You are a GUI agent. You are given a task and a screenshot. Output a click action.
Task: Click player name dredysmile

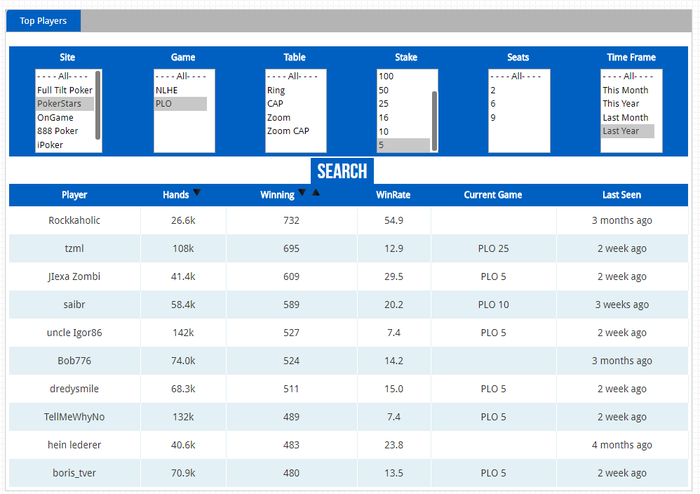coord(74,389)
